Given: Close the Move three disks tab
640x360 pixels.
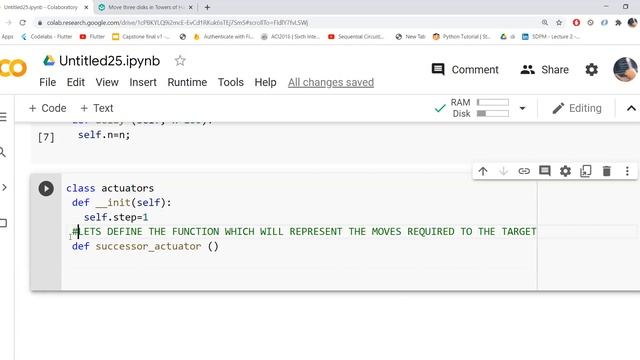Looking at the screenshot, I should tap(190, 7).
